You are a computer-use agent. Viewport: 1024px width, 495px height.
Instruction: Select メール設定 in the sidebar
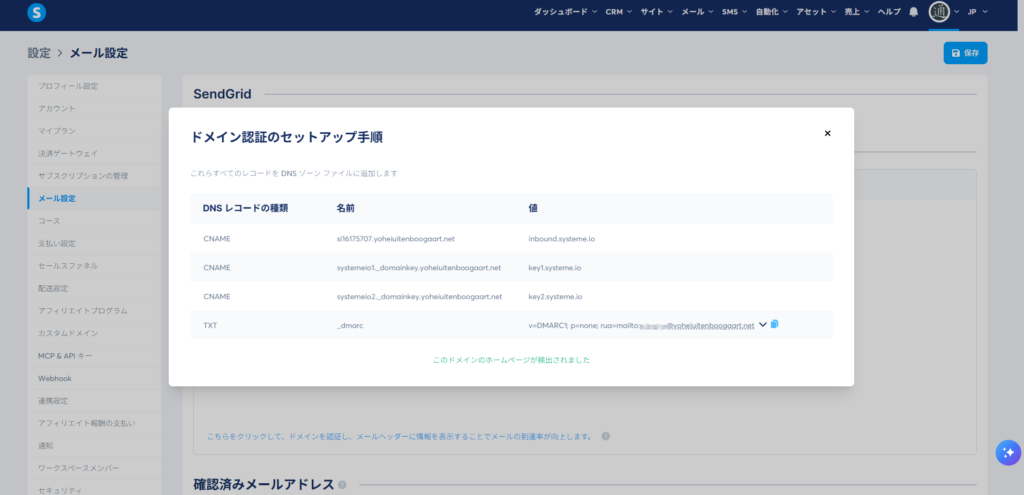[56, 198]
